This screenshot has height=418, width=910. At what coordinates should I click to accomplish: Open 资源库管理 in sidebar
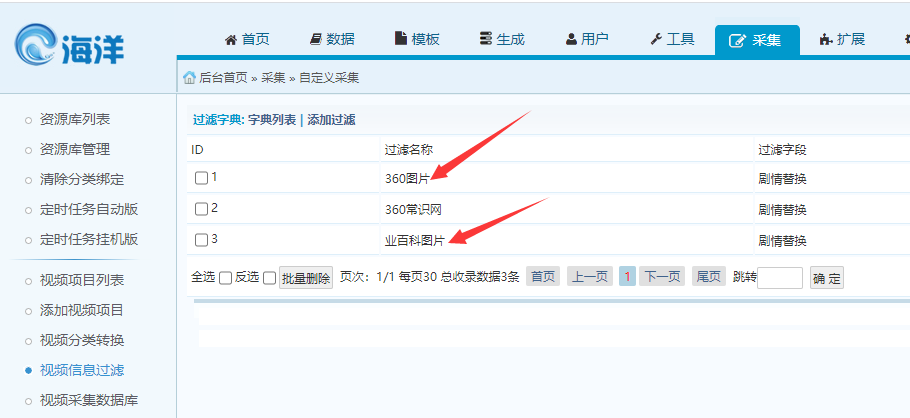(x=75, y=150)
